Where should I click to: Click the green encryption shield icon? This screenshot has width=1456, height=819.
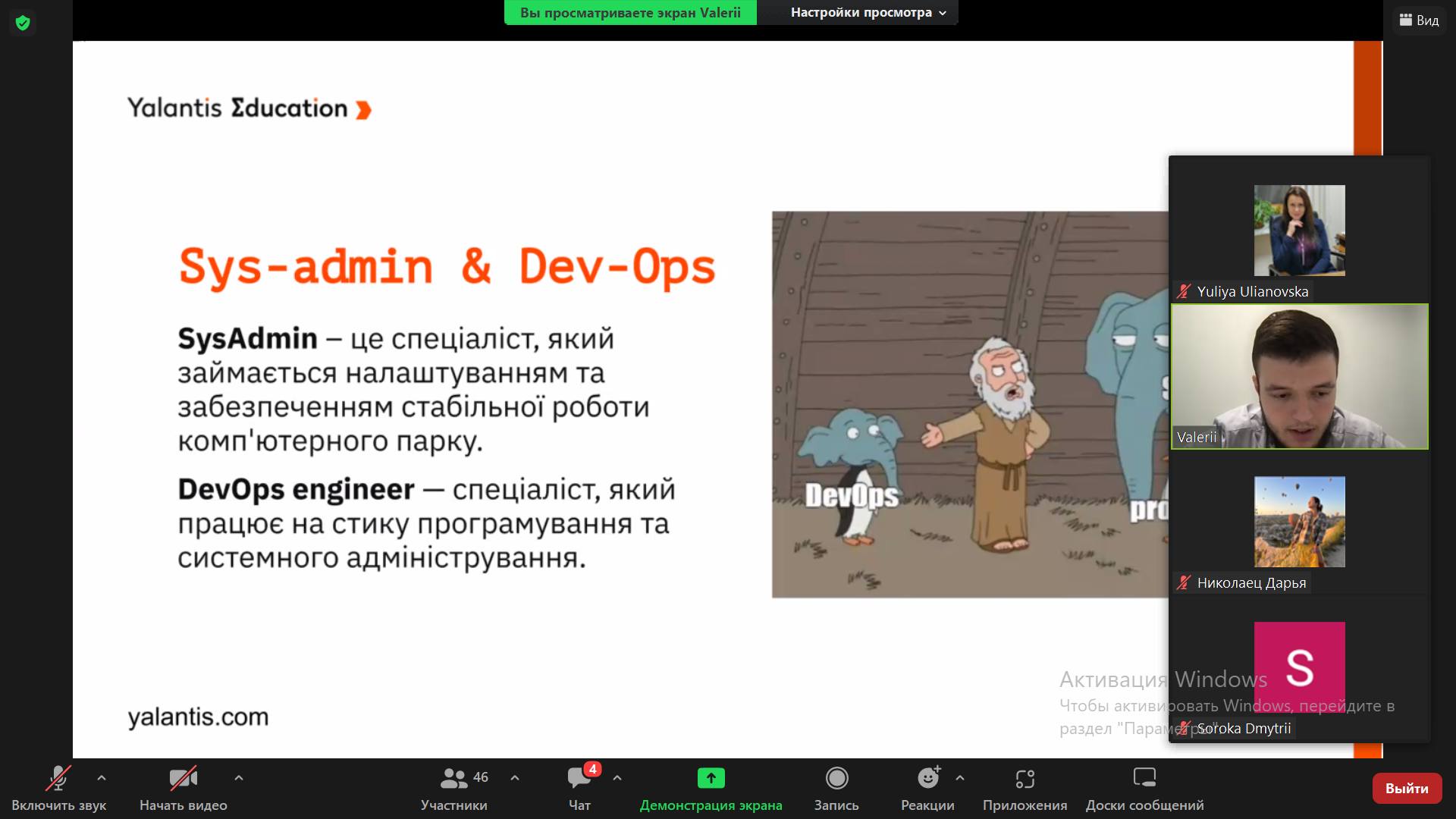coord(23,23)
